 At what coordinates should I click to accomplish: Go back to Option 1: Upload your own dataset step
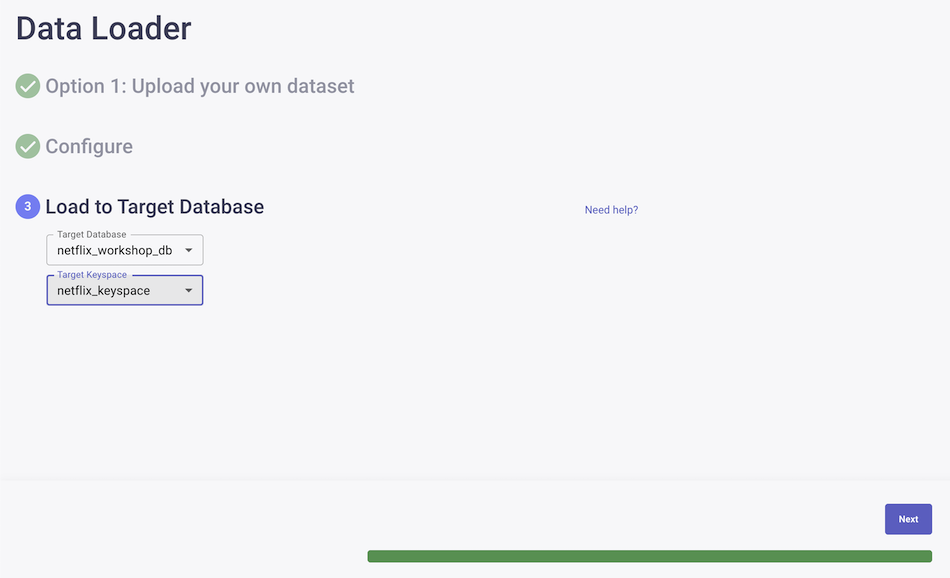tap(200, 86)
